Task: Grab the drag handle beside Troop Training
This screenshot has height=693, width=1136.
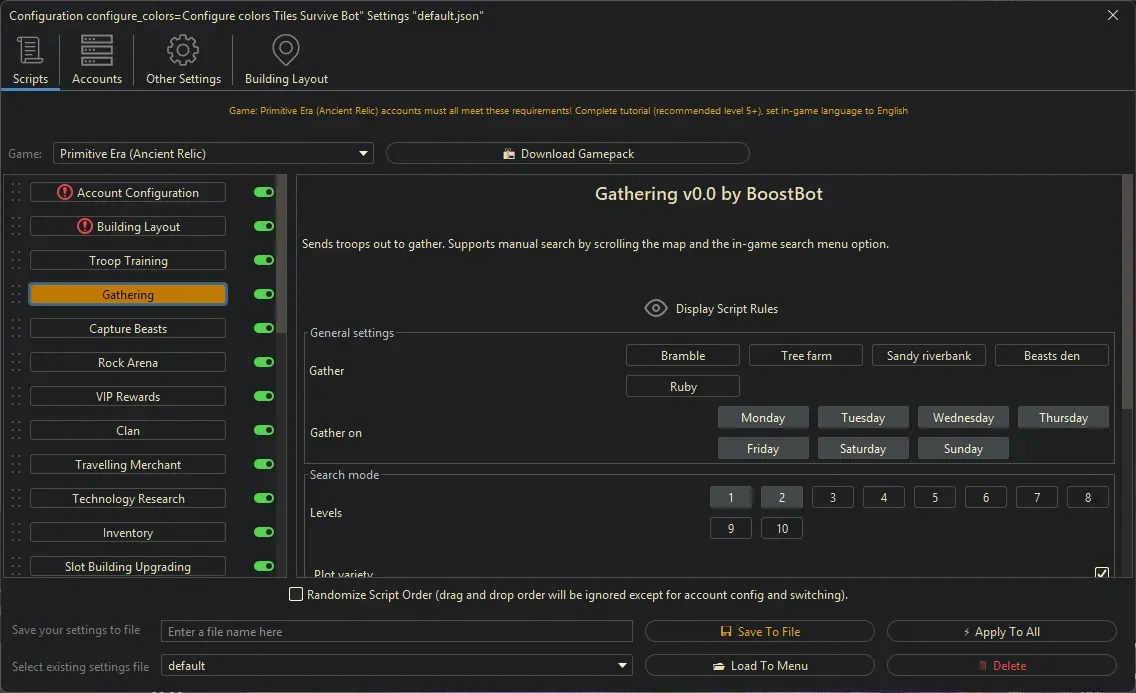Action: coord(16,261)
